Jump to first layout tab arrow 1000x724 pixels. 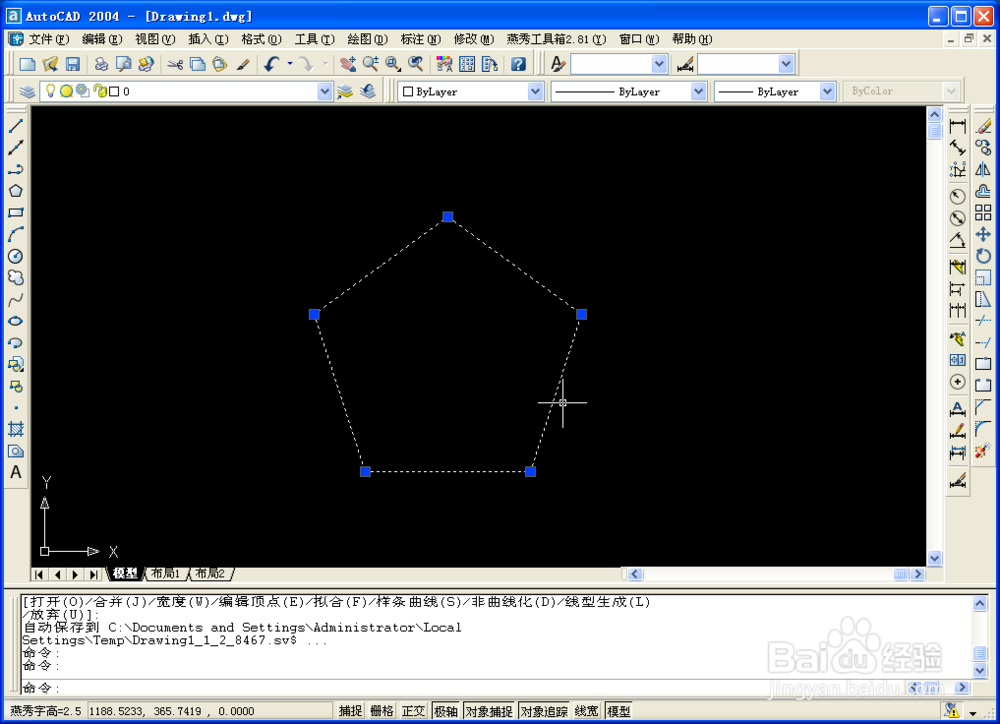(40, 574)
